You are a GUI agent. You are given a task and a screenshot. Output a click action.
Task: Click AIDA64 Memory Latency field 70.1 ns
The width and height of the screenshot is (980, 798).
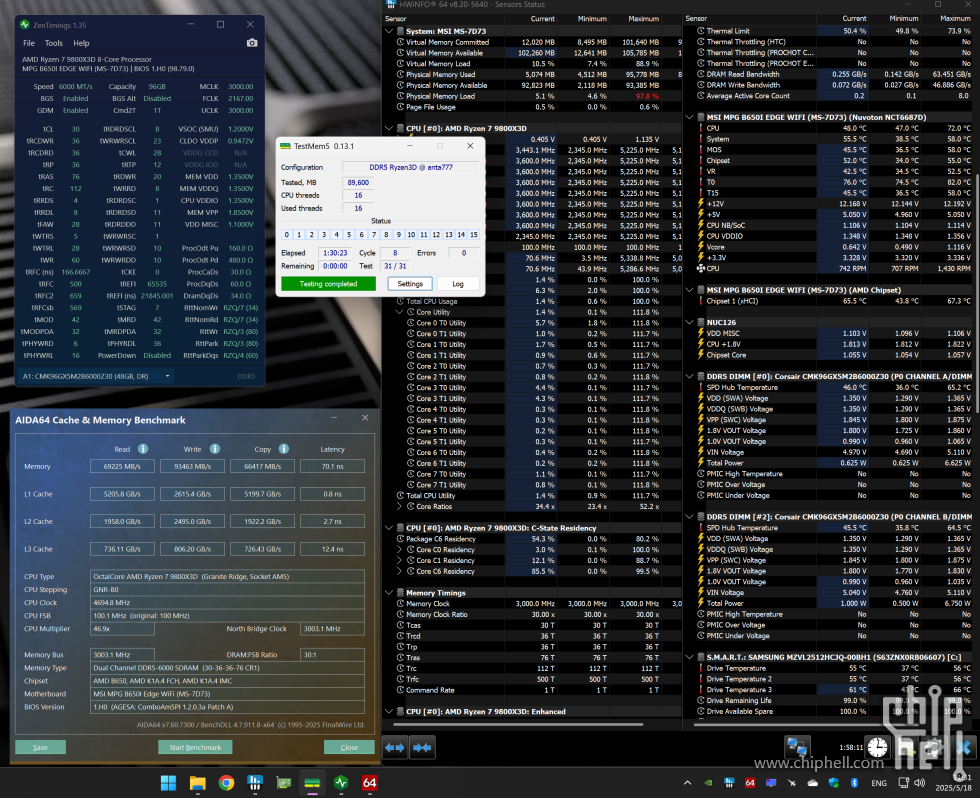click(332, 466)
